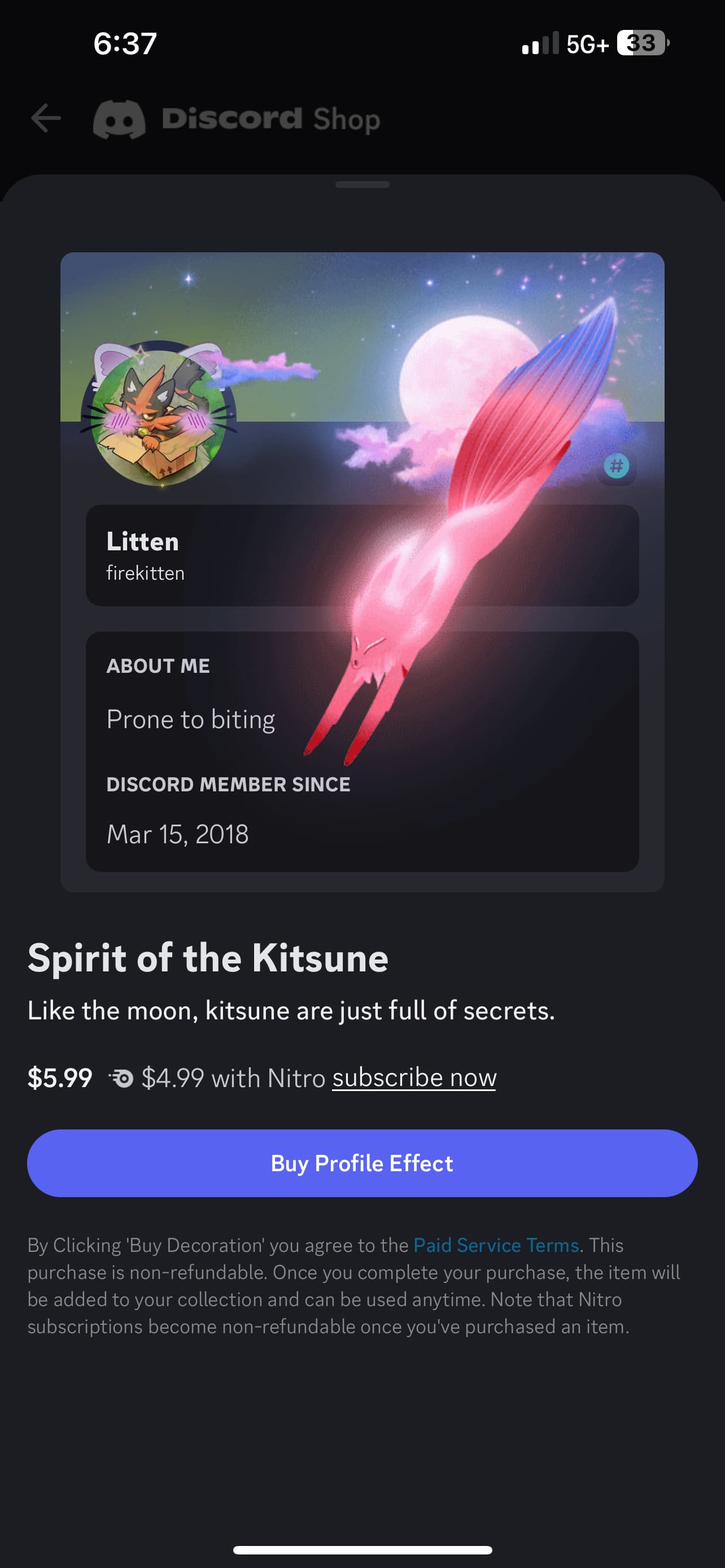Click the Discord logo icon
This screenshot has height=1568, width=725.
coord(119,119)
